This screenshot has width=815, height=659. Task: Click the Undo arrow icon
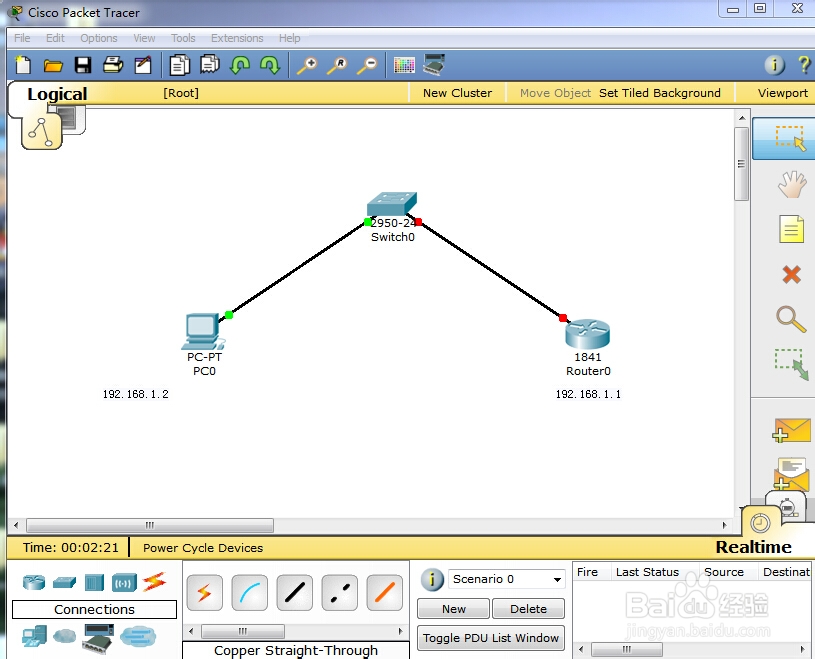pyautogui.click(x=240, y=65)
